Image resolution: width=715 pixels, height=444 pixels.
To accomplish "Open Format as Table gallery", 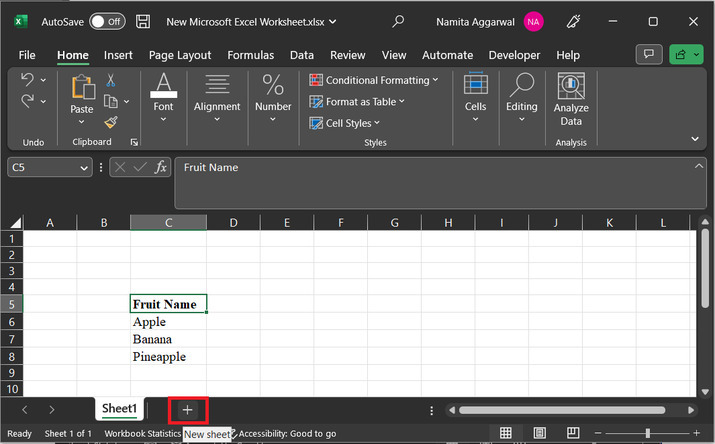I will pos(357,102).
